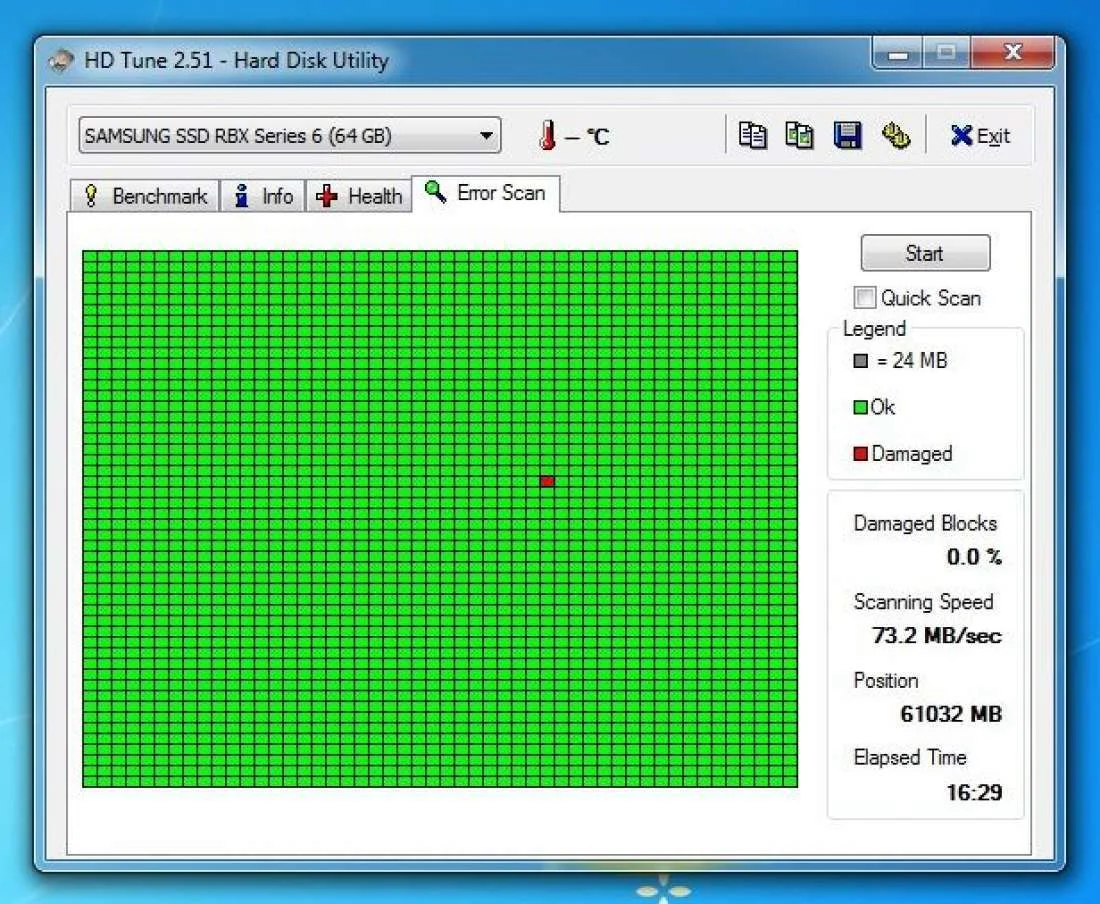Click the red Damaged legend swatch
The width and height of the screenshot is (1100, 904).
(860, 454)
